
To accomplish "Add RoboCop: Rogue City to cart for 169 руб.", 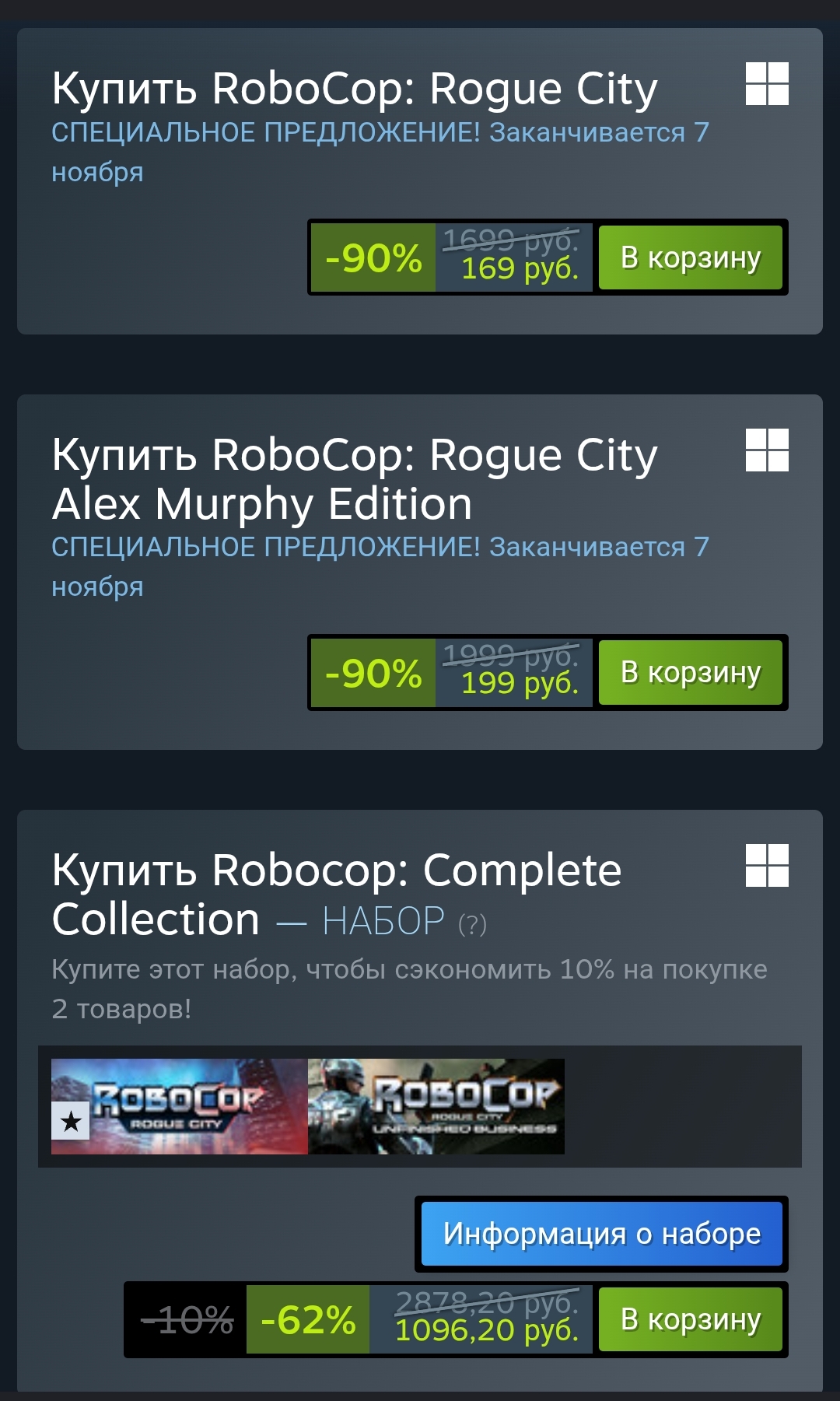I will point(691,257).
